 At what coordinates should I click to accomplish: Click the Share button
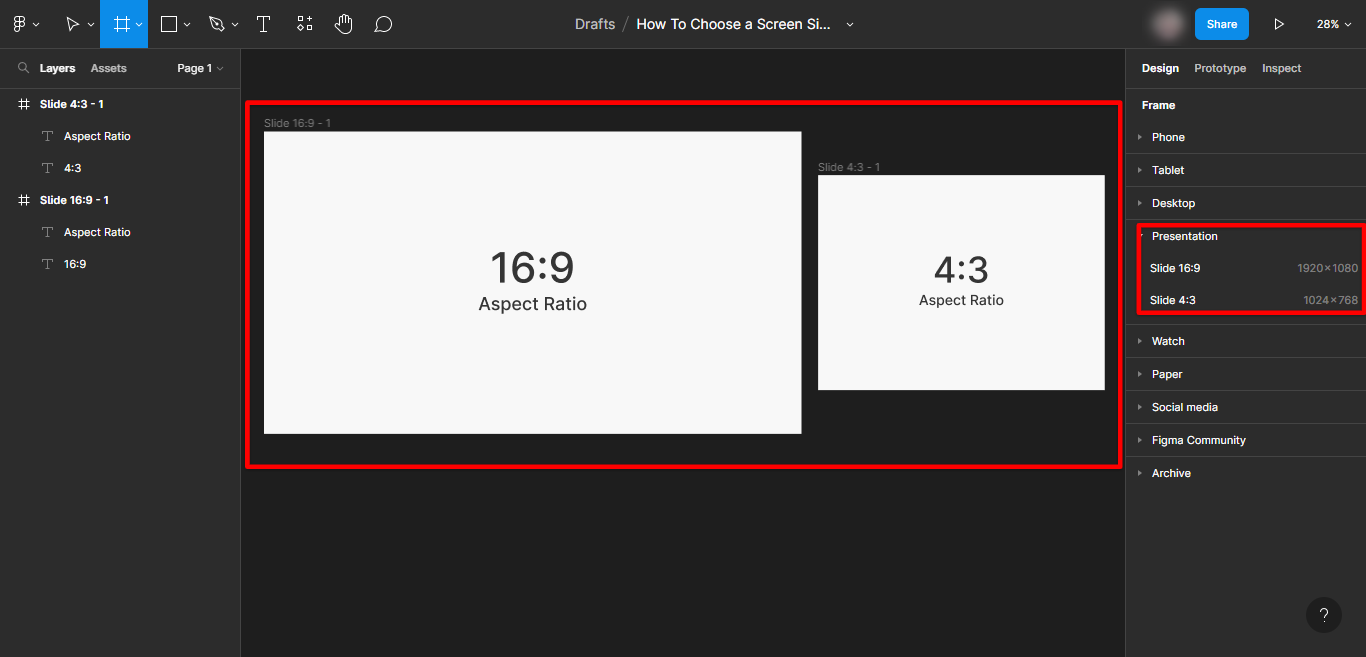click(x=1221, y=24)
